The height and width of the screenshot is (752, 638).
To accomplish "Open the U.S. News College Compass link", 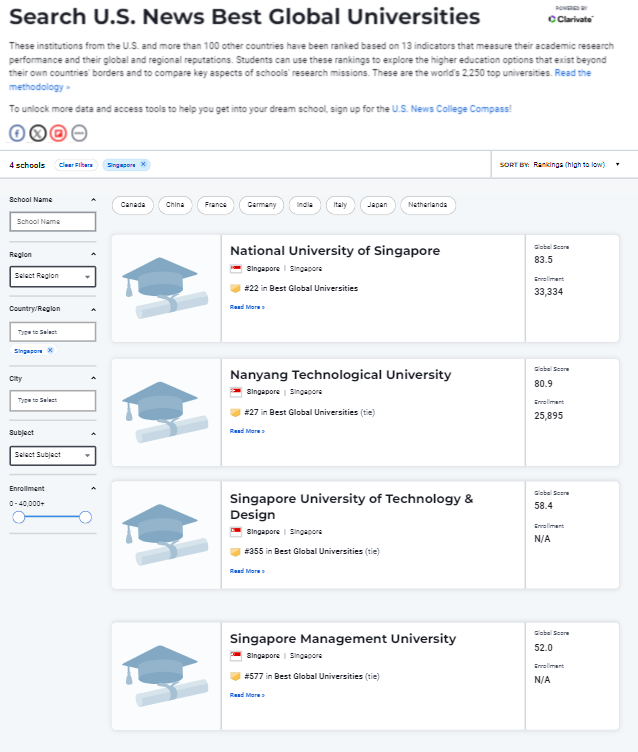I will [x=450, y=109].
